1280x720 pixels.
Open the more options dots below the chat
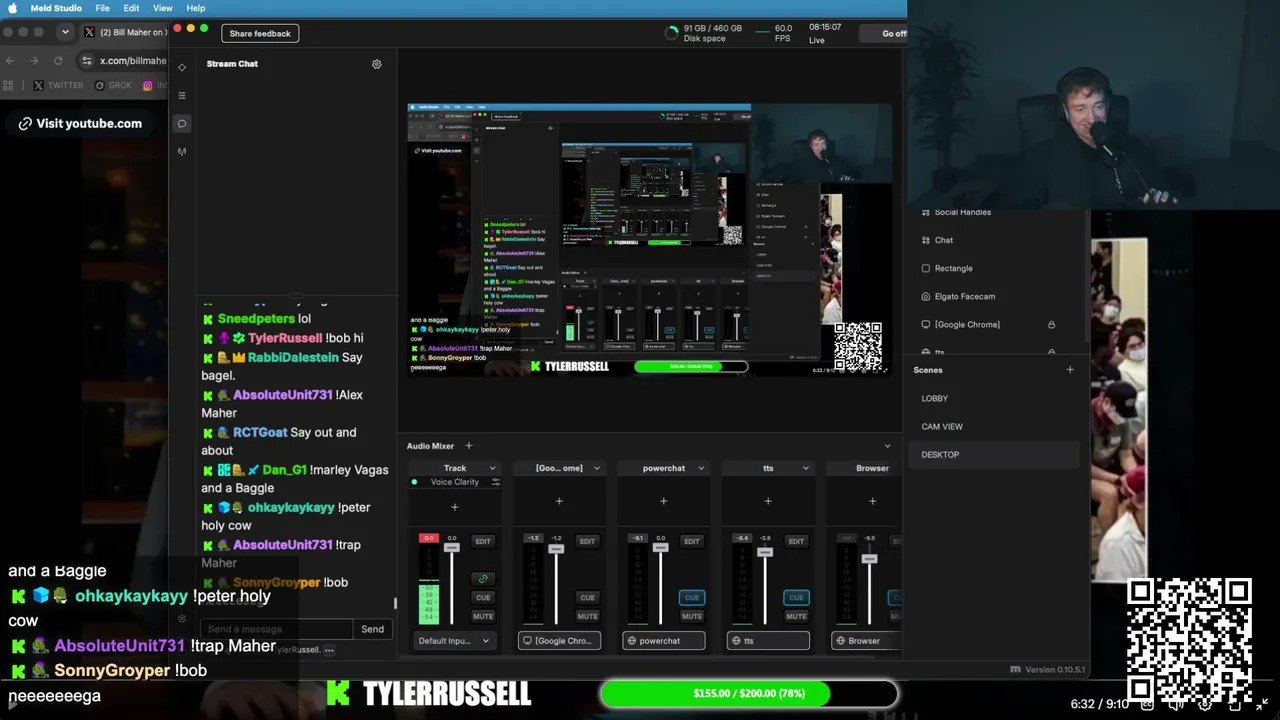pyautogui.click(x=329, y=650)
